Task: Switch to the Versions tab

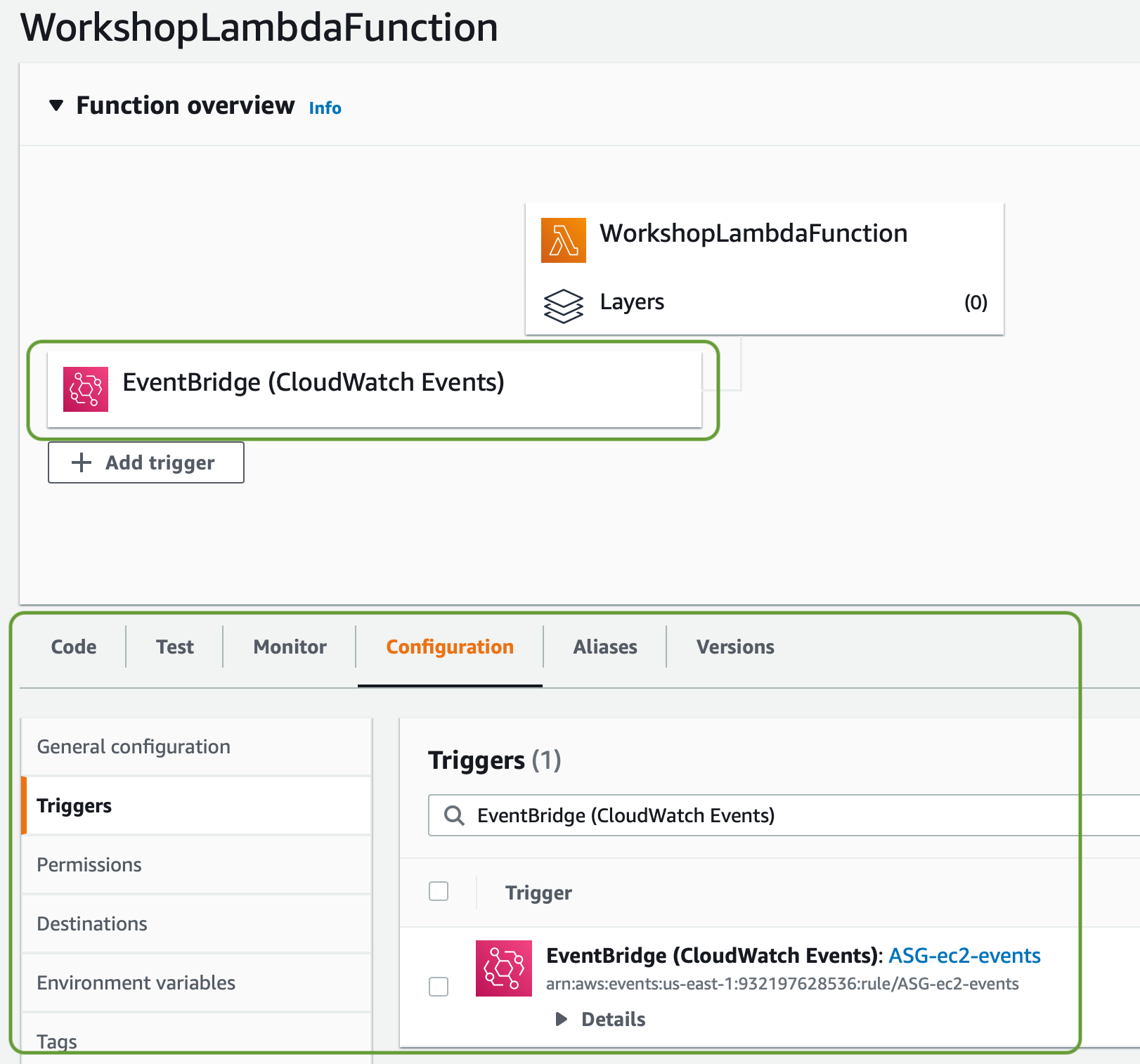Action: coord(734,647)
